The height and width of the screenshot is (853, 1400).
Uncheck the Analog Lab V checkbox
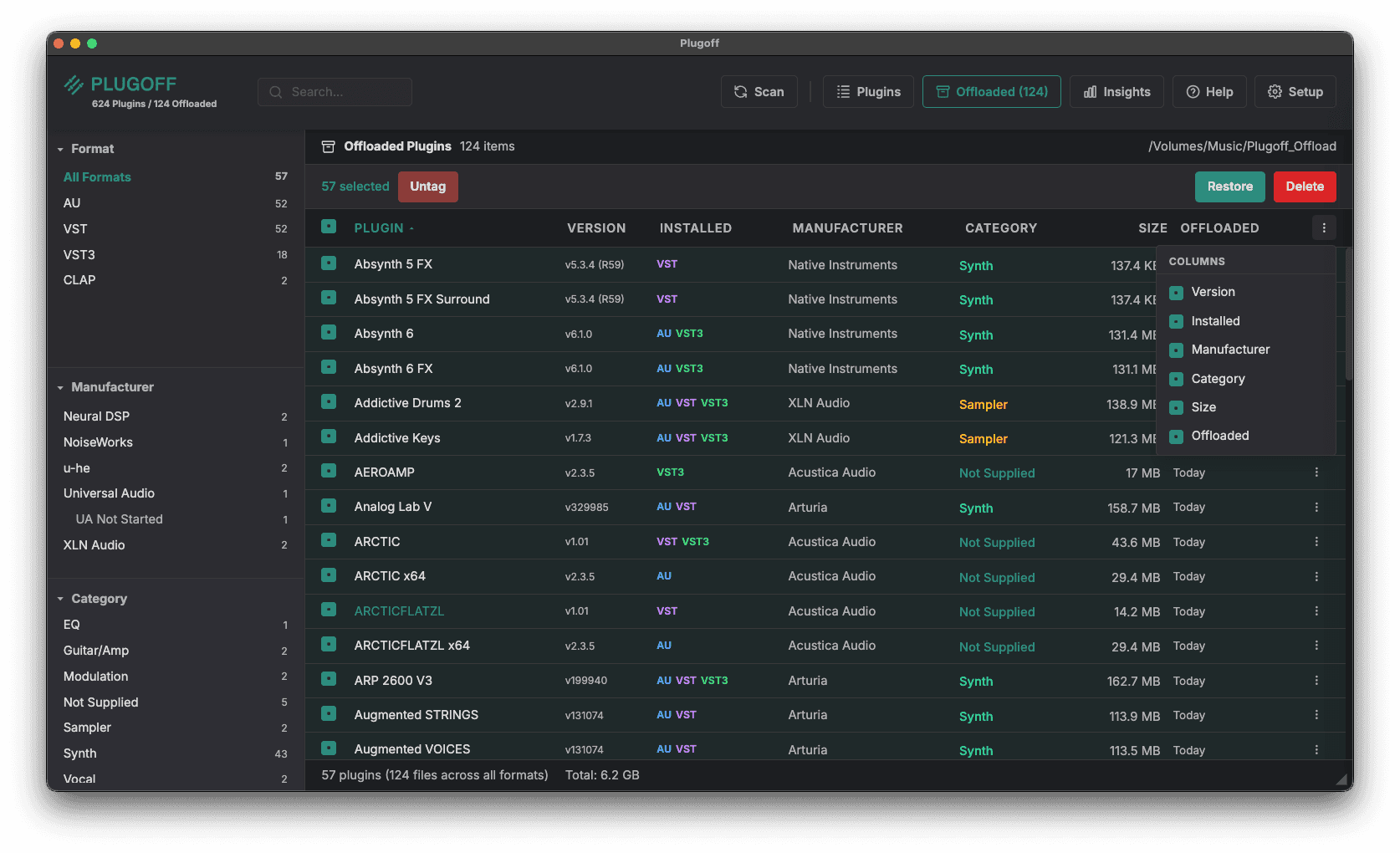point(329,506)
